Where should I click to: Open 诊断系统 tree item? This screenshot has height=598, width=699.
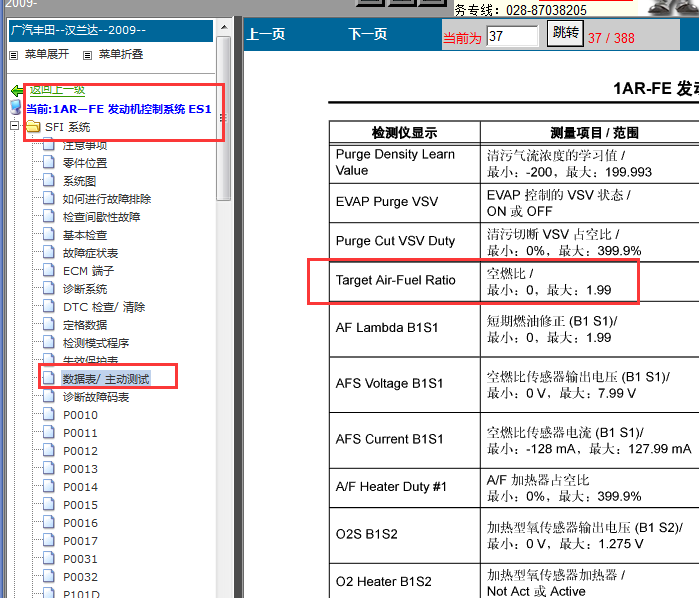pyautogui.click(x=85, y=289)
